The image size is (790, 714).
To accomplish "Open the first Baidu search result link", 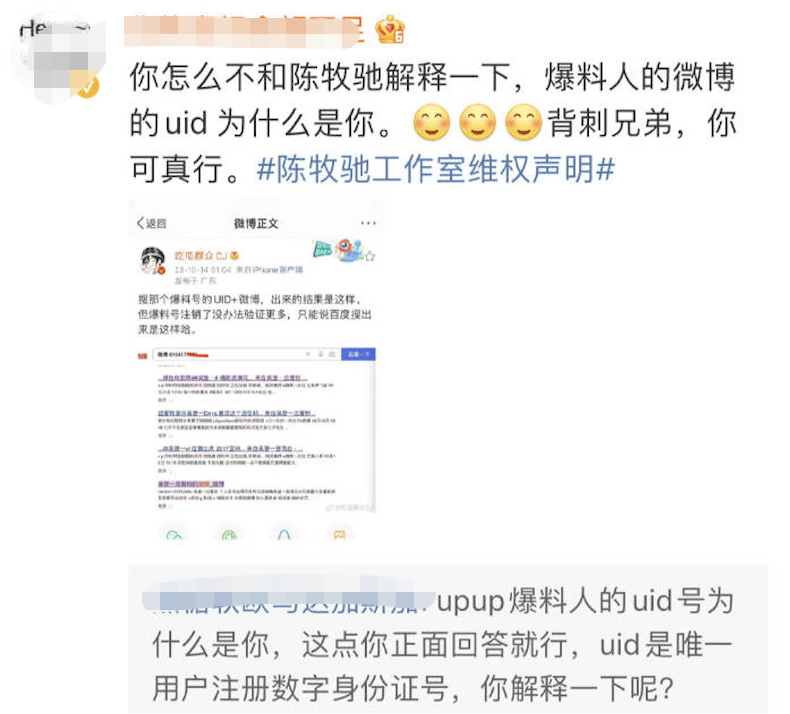I will pyautogui.click(x=232, y=378).
